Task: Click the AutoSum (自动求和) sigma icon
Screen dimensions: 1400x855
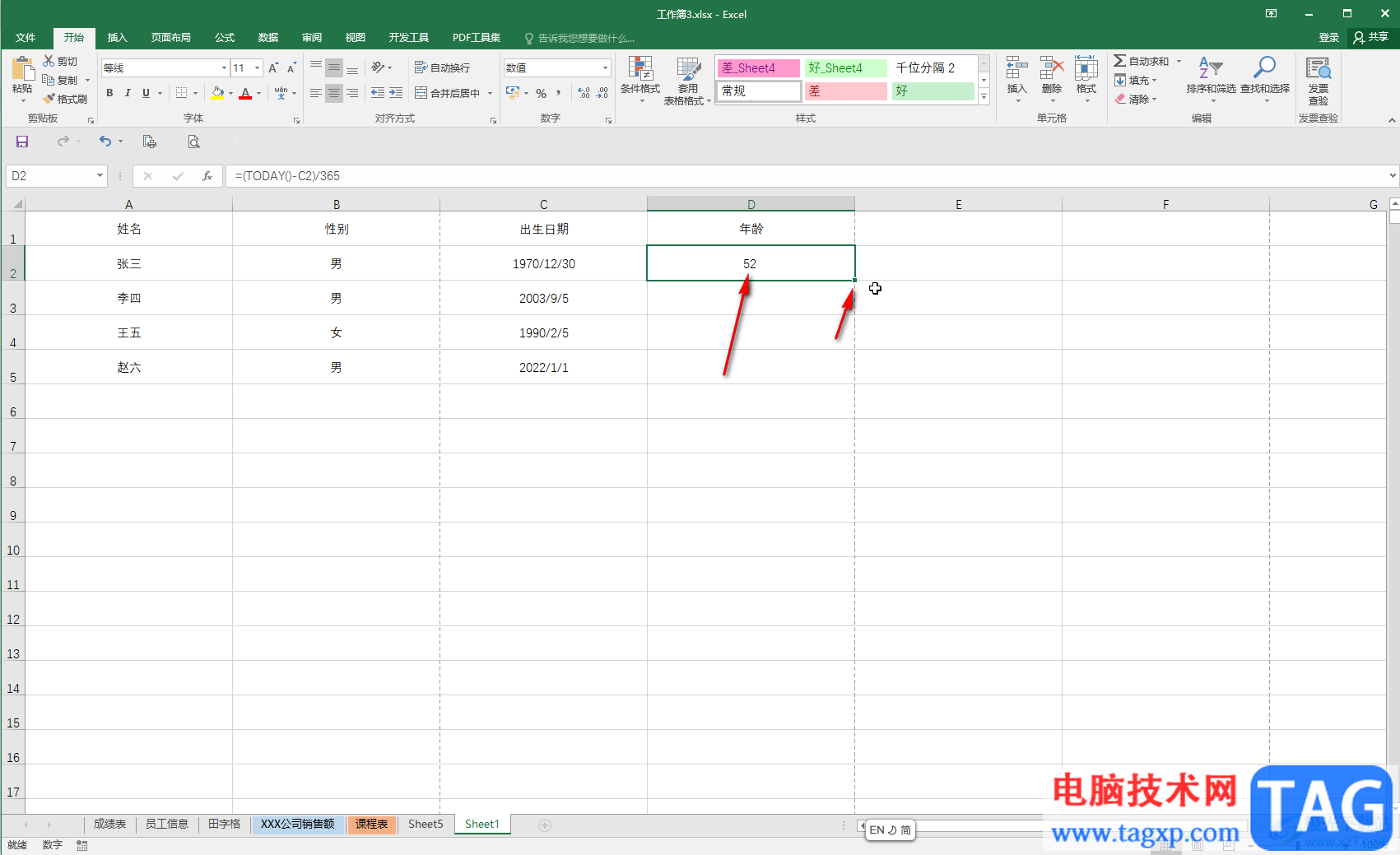Action: tap(1120, 61)
